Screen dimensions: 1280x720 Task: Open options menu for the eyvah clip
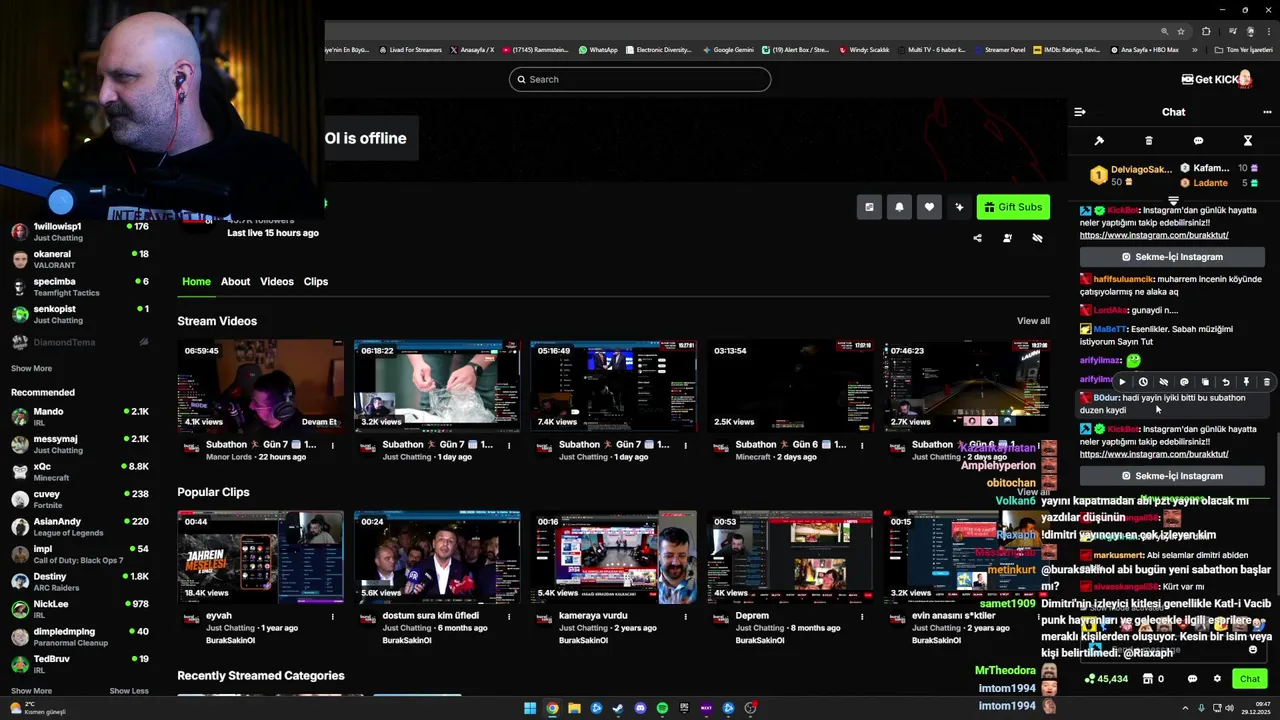click(333, 616)
